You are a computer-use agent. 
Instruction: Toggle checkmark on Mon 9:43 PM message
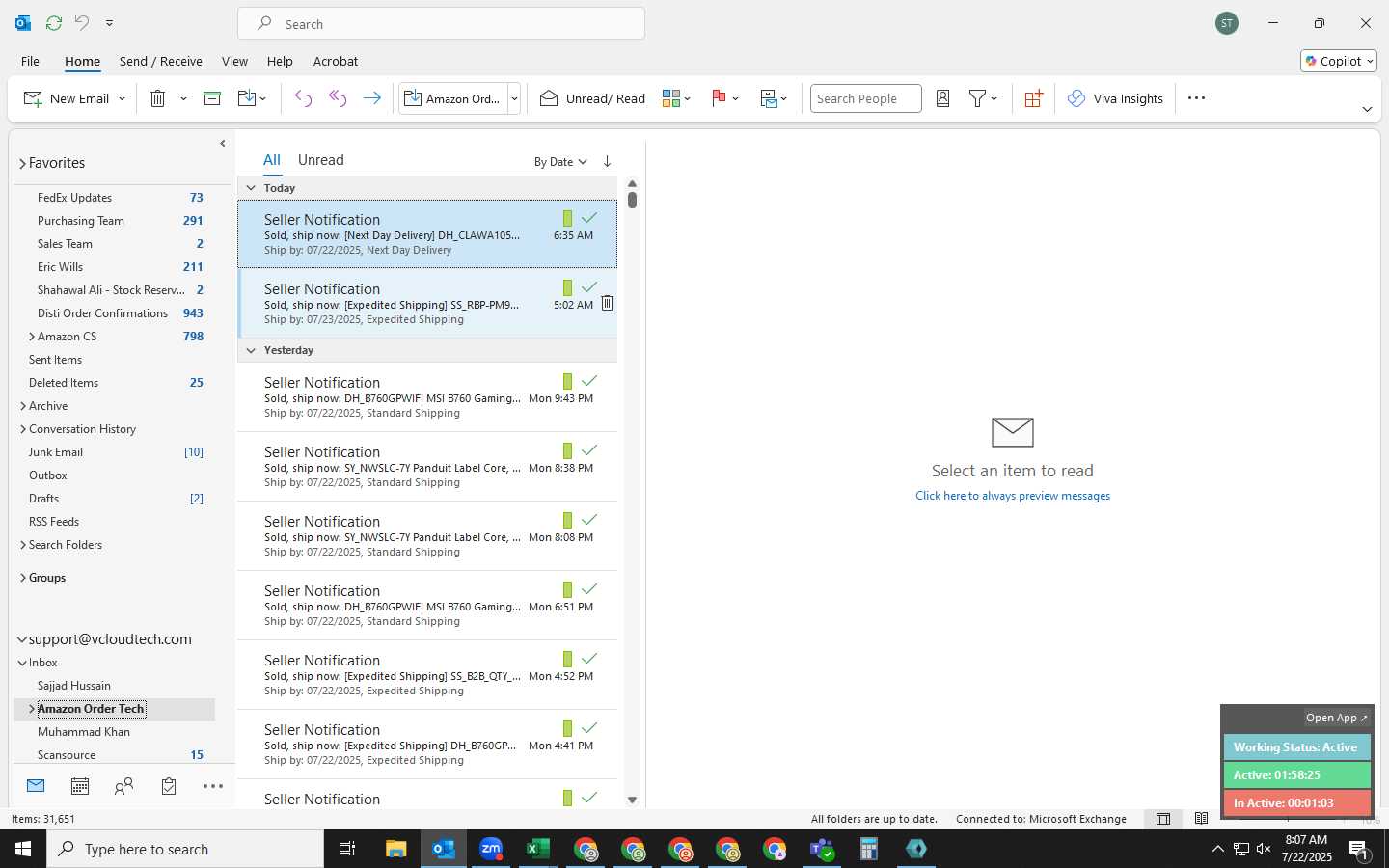click(x=589, y=381)
